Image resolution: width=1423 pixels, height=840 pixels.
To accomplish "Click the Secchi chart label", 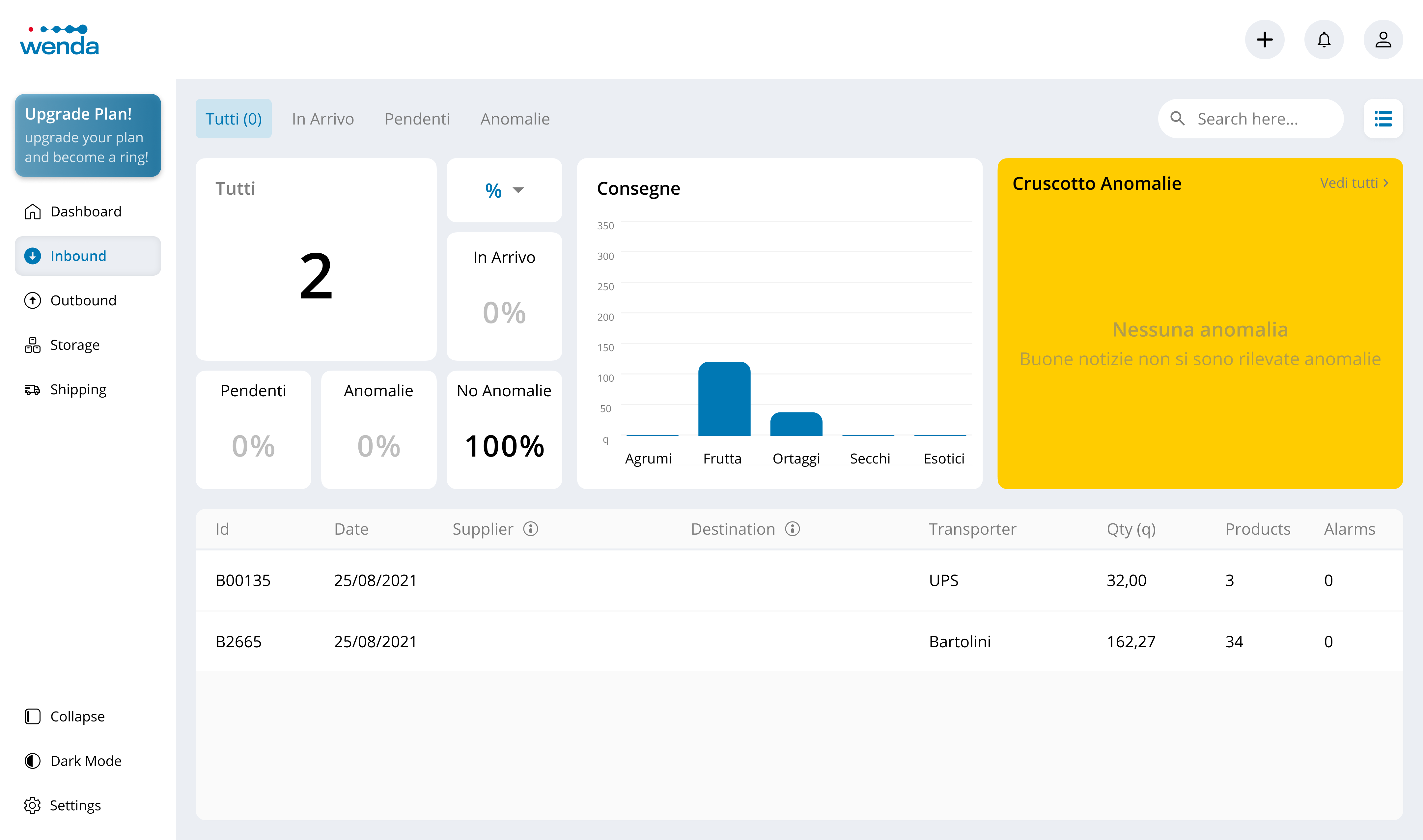I will coord(870,459).
